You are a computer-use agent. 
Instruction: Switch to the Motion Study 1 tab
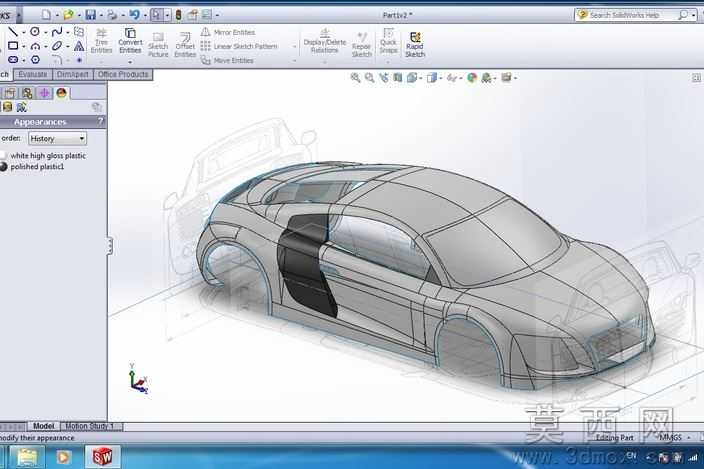click(90, 426)
